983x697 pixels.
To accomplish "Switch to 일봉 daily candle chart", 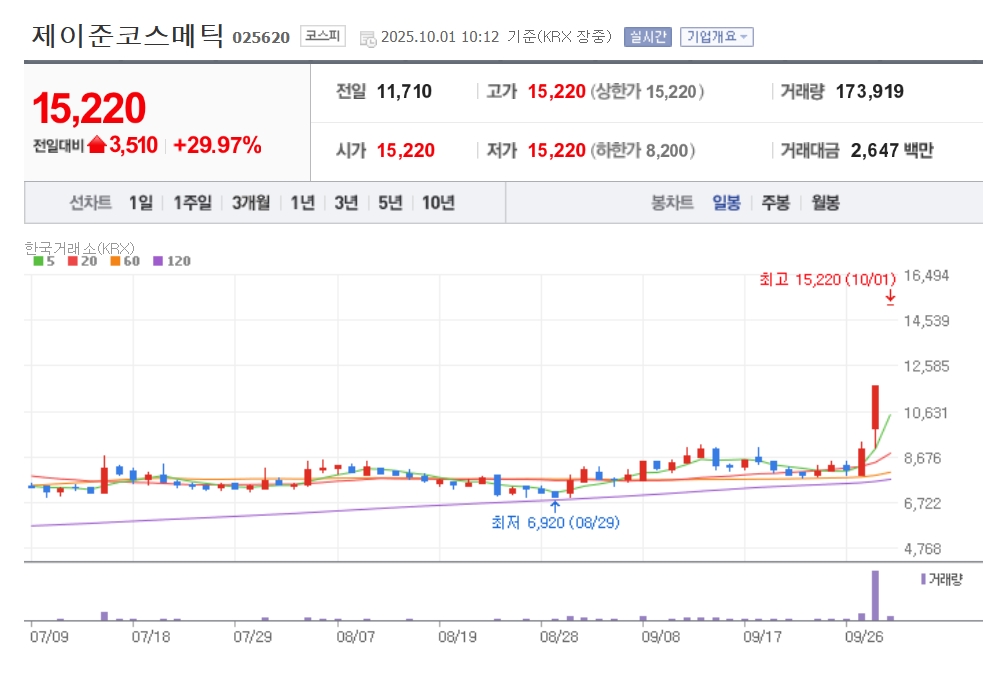I will coord(727,202).
